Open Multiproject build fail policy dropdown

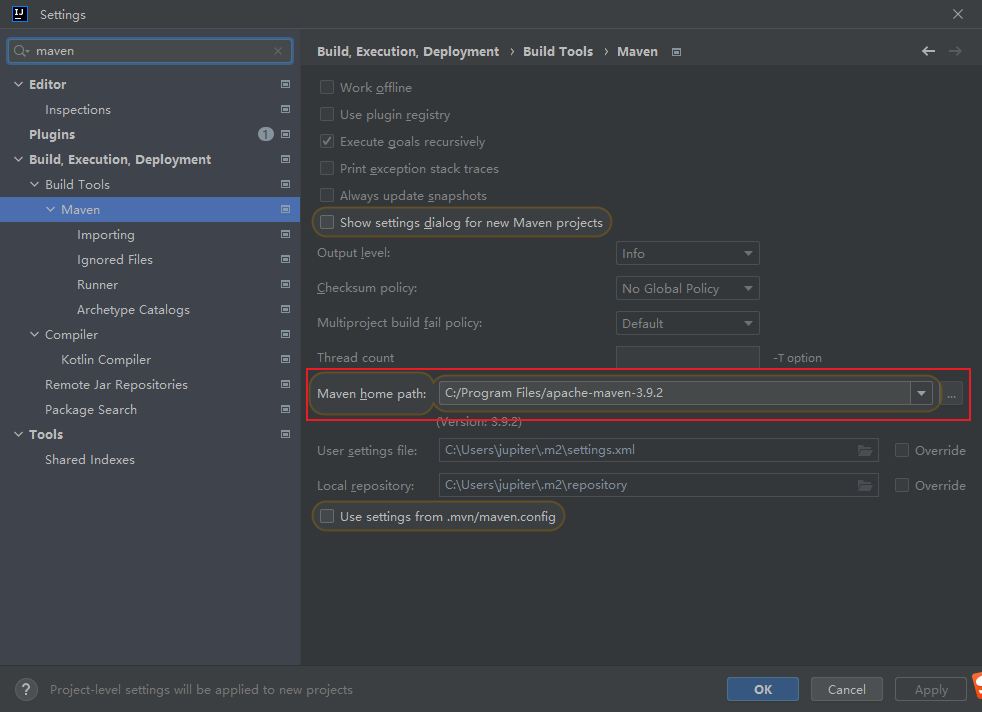click(688, 323)
